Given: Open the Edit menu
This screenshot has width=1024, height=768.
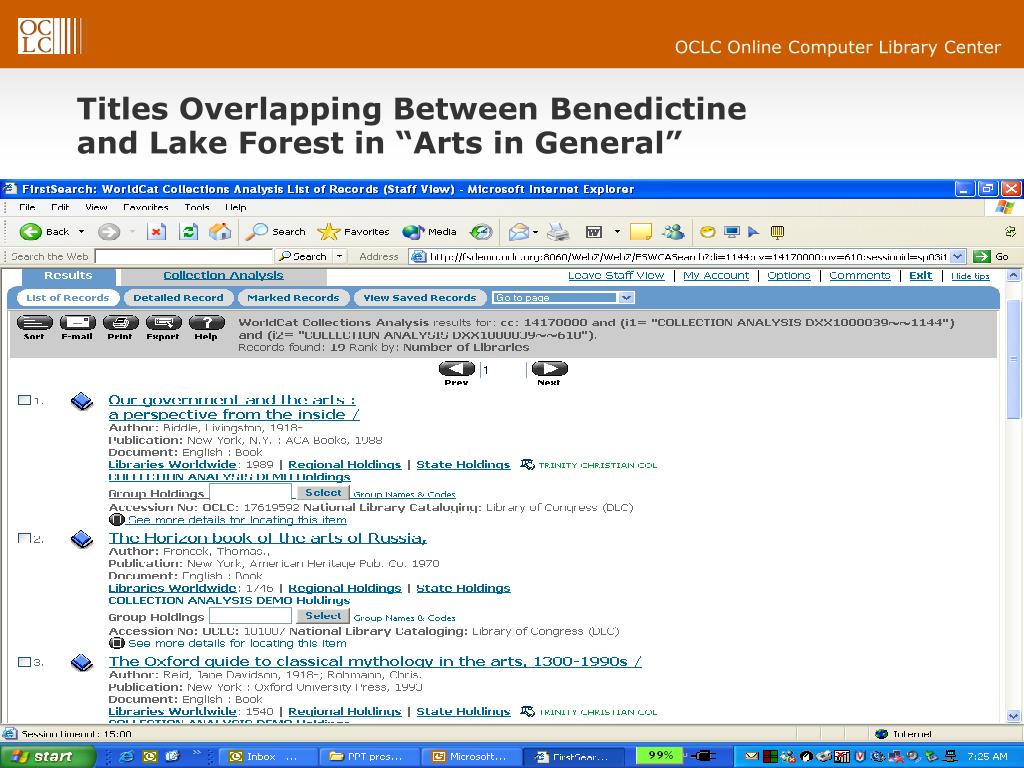Looking at the screenshot, I should coord(60,207).
